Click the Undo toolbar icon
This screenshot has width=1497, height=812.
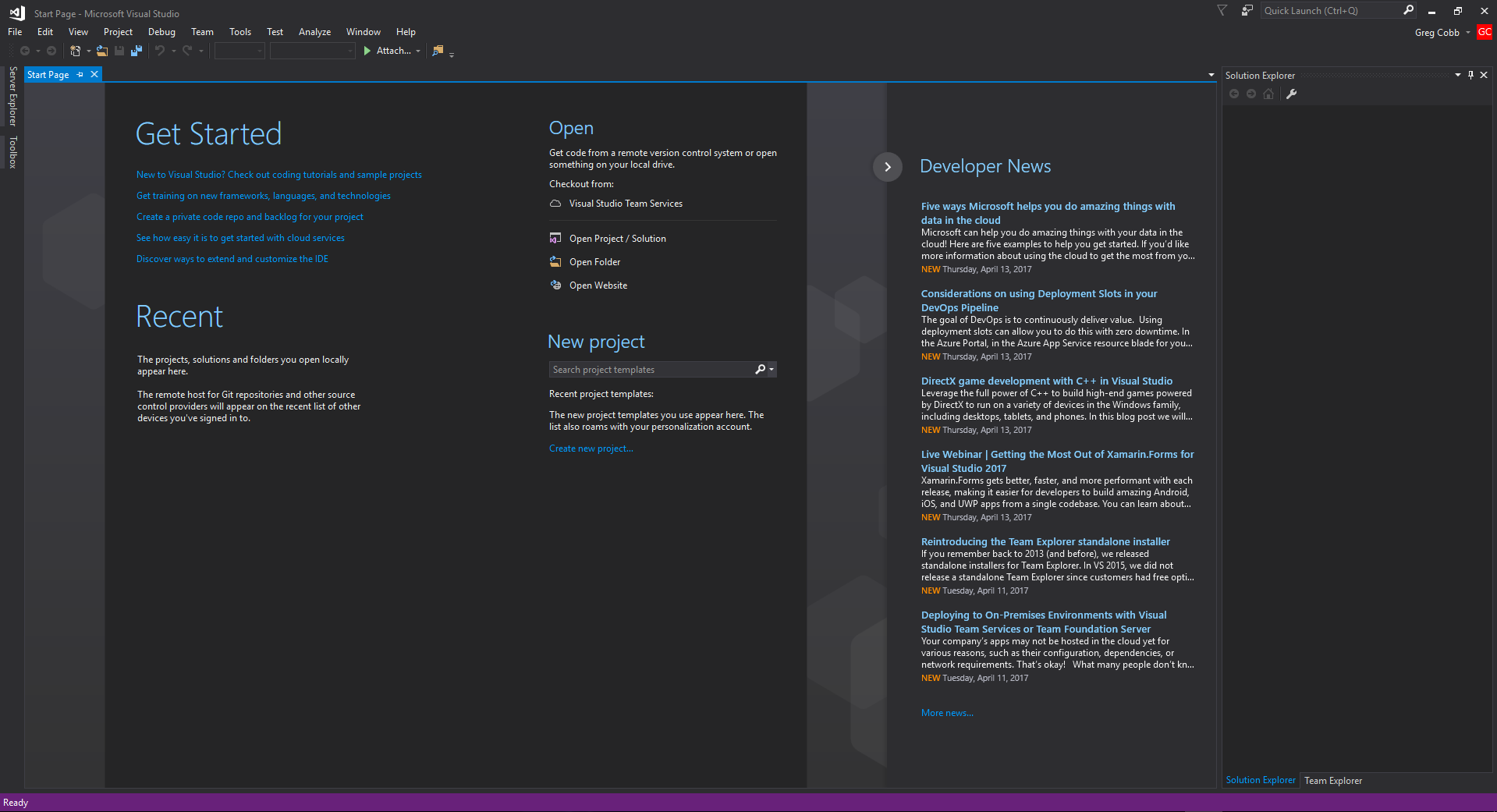coord(160,51)
